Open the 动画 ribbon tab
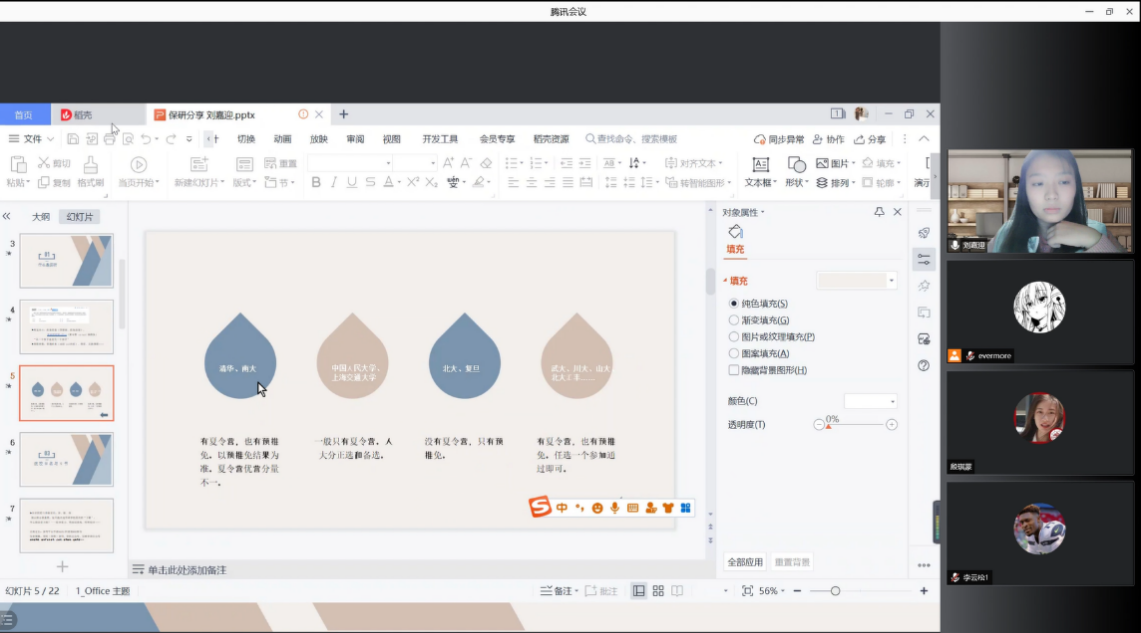1141x633 pixels. point(282,139)
